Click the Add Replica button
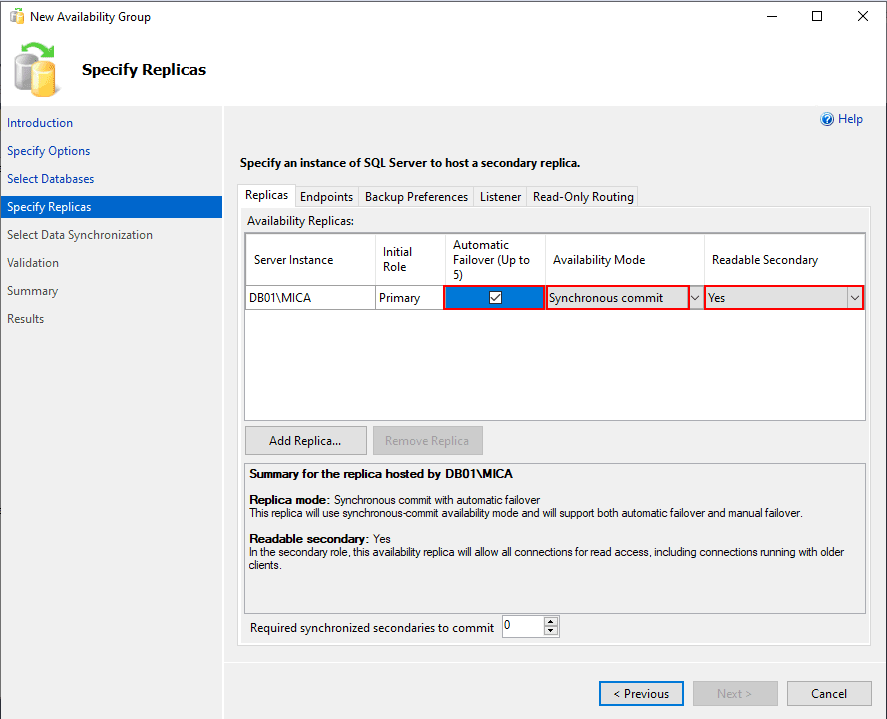The image size is (887, 719). point(305,441)
